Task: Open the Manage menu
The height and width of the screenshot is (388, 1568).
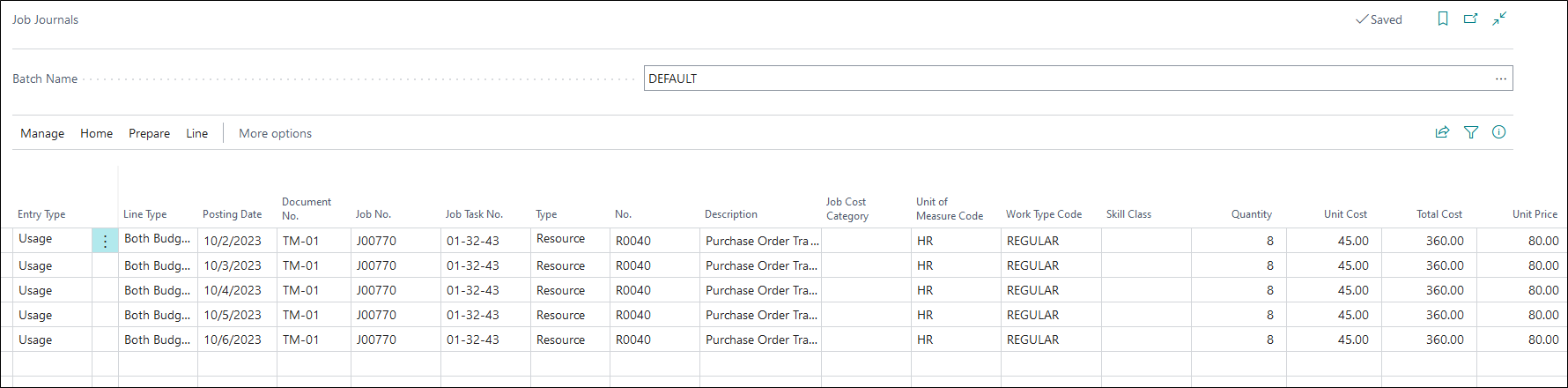Action: tap(42, 133)
